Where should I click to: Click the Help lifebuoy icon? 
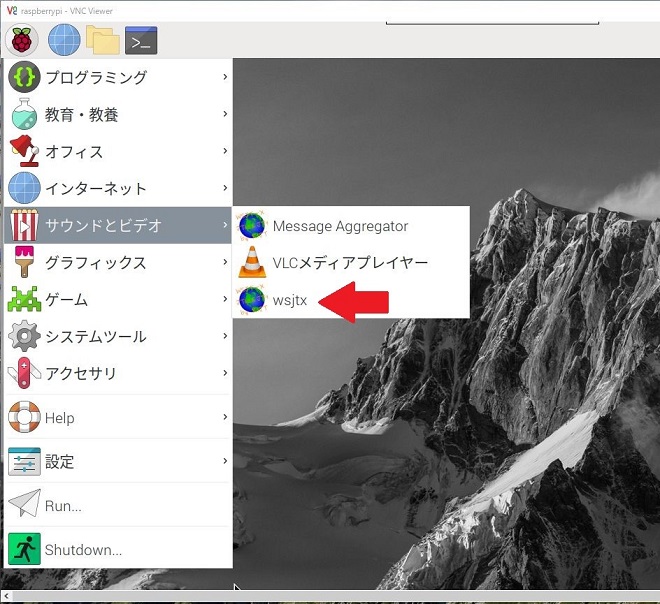(x=24, y=417)
